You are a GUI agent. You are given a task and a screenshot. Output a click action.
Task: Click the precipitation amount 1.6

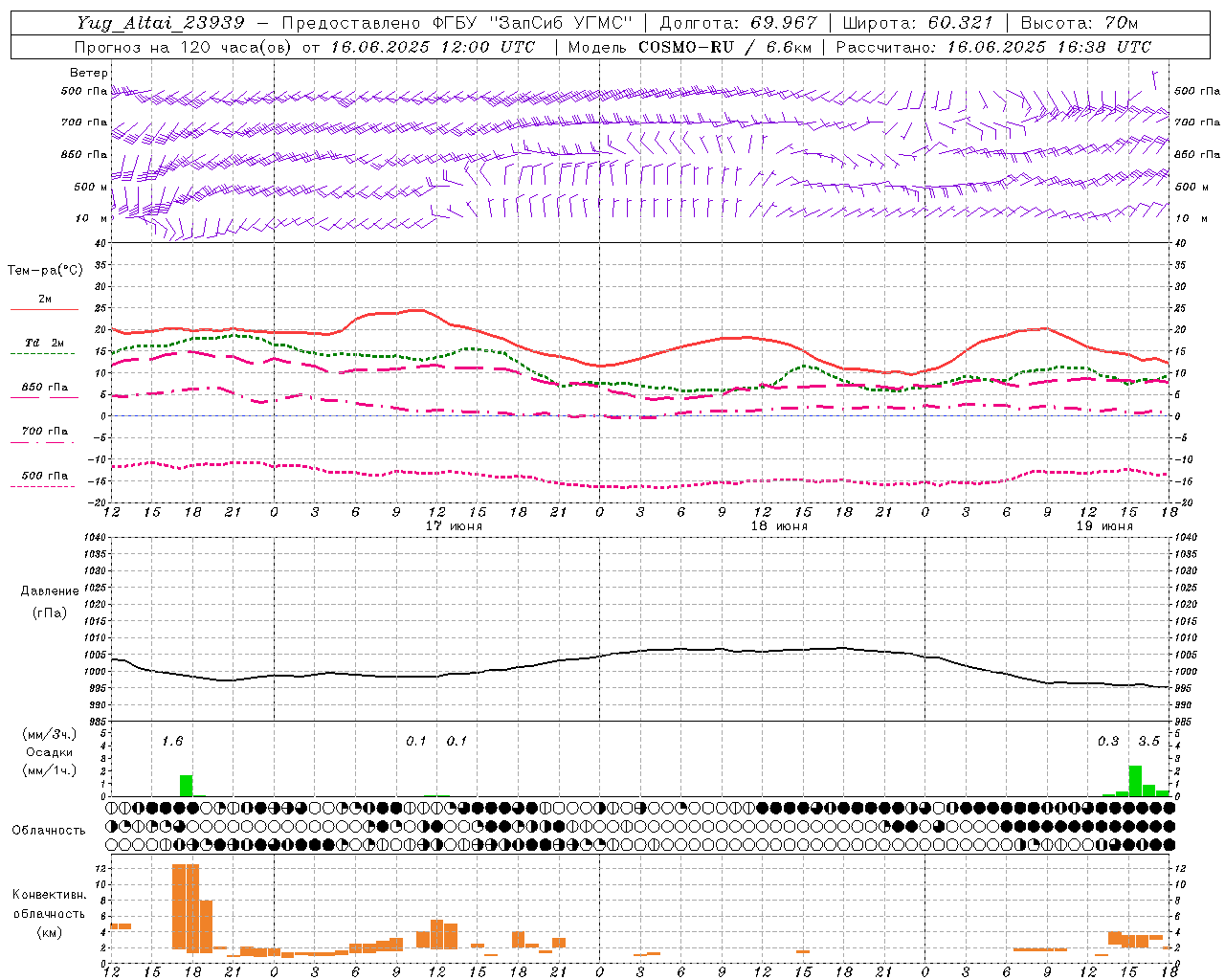tap(172, 741)
